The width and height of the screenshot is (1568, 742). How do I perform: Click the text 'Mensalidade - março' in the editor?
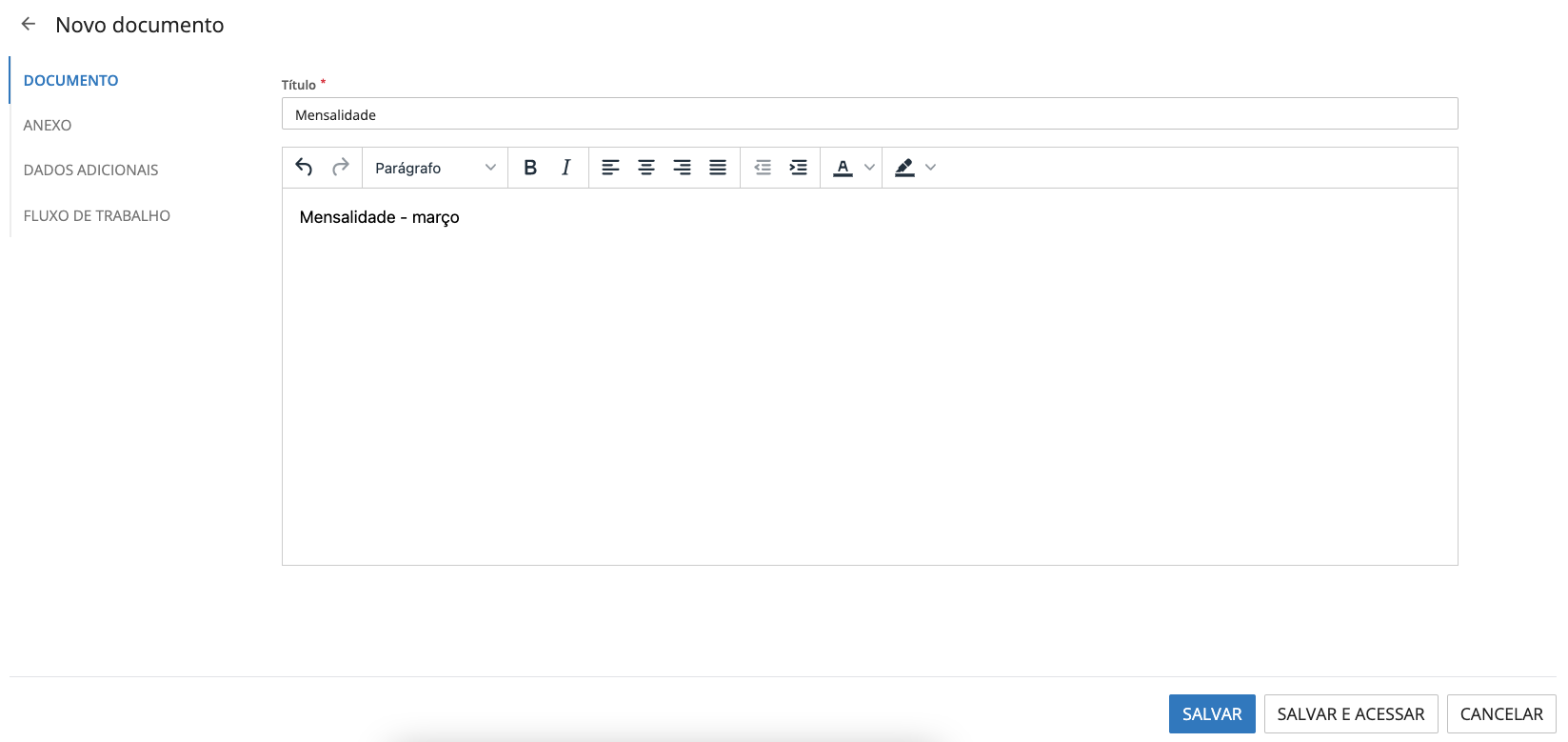(379, 217)
